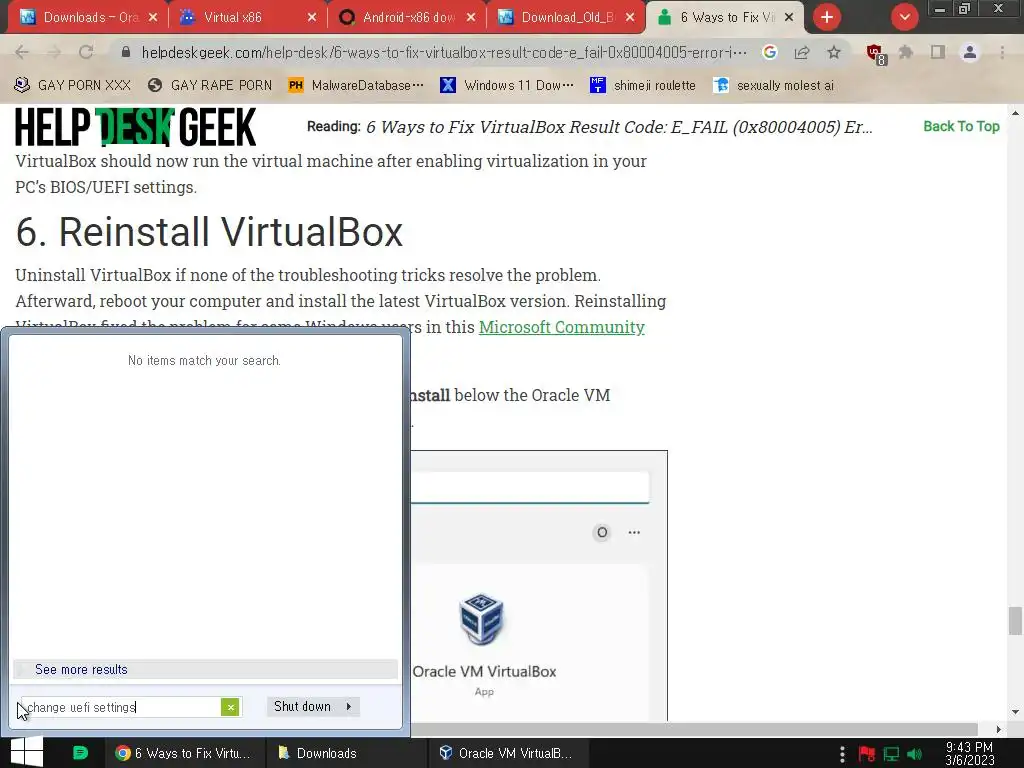The width and height of the screenshot is (1024, 768).
Task: Click the helpdeskgeek address bar
Action: pyautogui.click(x=444, y=52)
